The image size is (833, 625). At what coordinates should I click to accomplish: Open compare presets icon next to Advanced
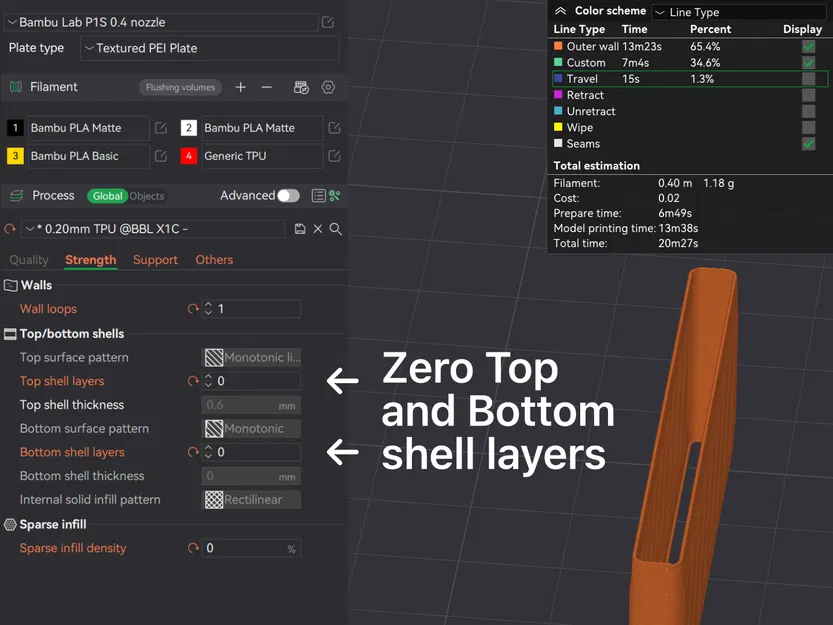click(335, 196)
